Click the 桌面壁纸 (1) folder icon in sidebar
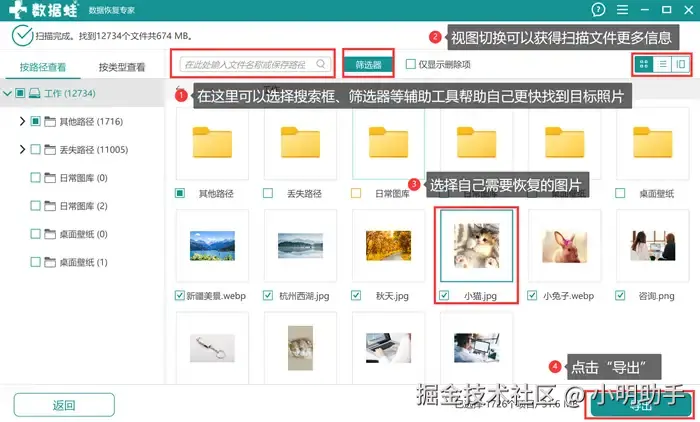The width and height of the screenshot is (700, 422). [x=50, y=262]
